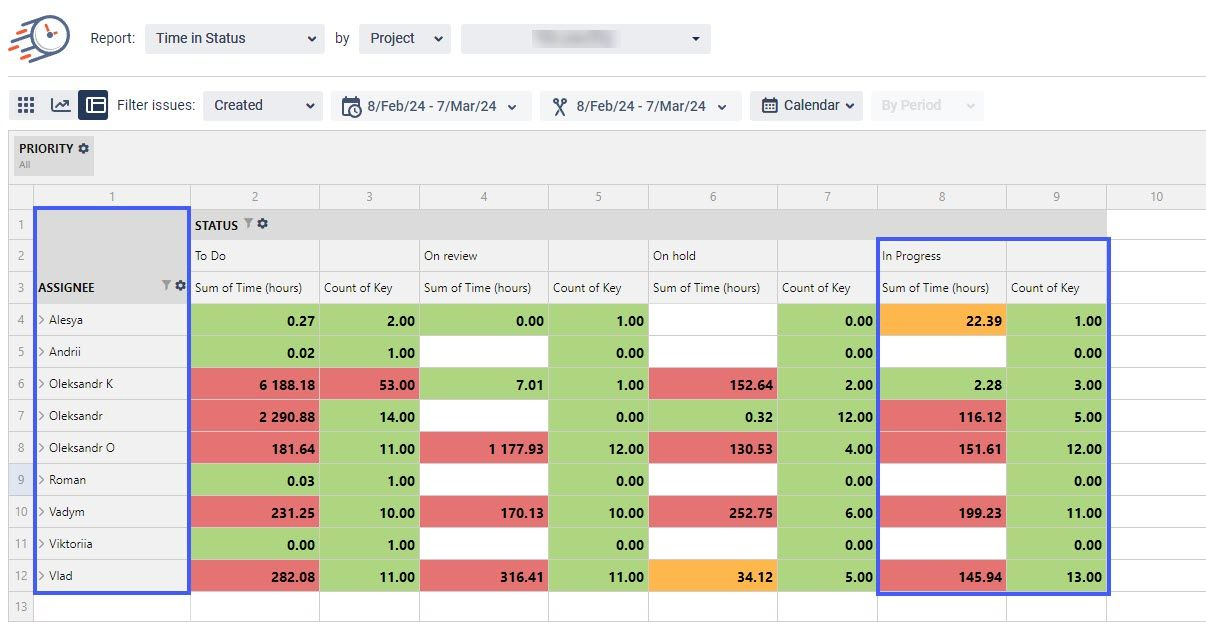Open the scissors date range picker
The height and width of the screenshot is (622, 1206).
tap(640, 106)
